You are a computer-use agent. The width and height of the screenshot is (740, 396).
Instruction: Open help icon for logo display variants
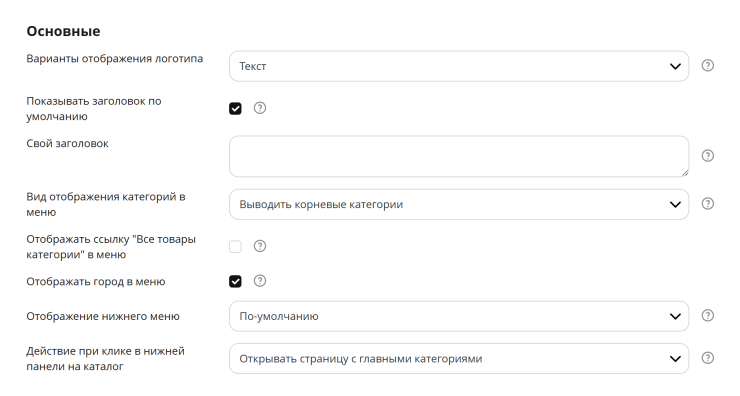pos(707,66)
